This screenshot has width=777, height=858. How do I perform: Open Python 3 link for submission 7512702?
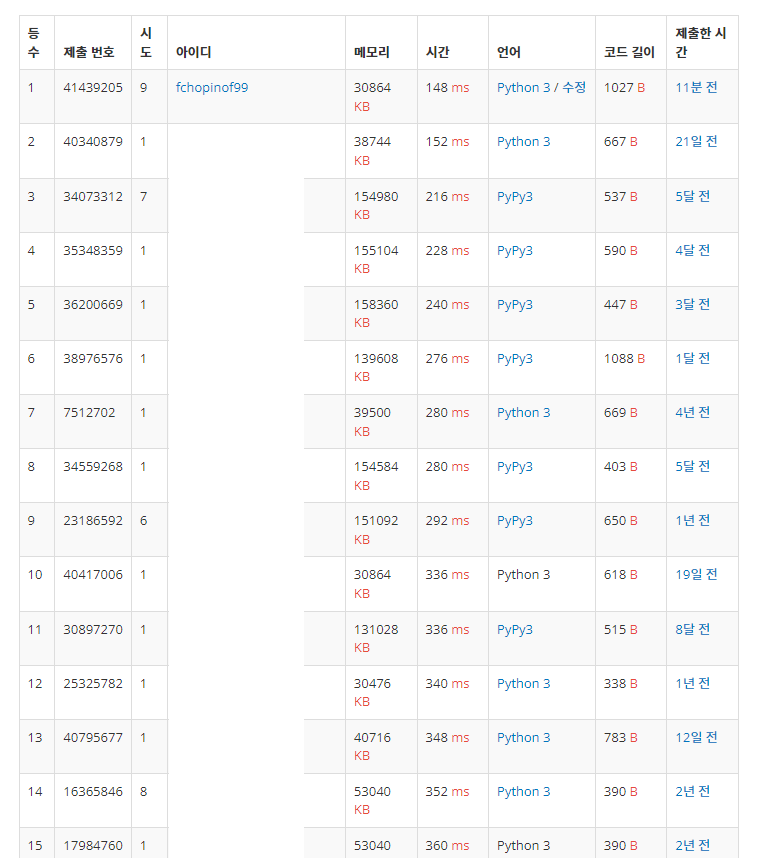pyautogui.click(x=523, y=413)
